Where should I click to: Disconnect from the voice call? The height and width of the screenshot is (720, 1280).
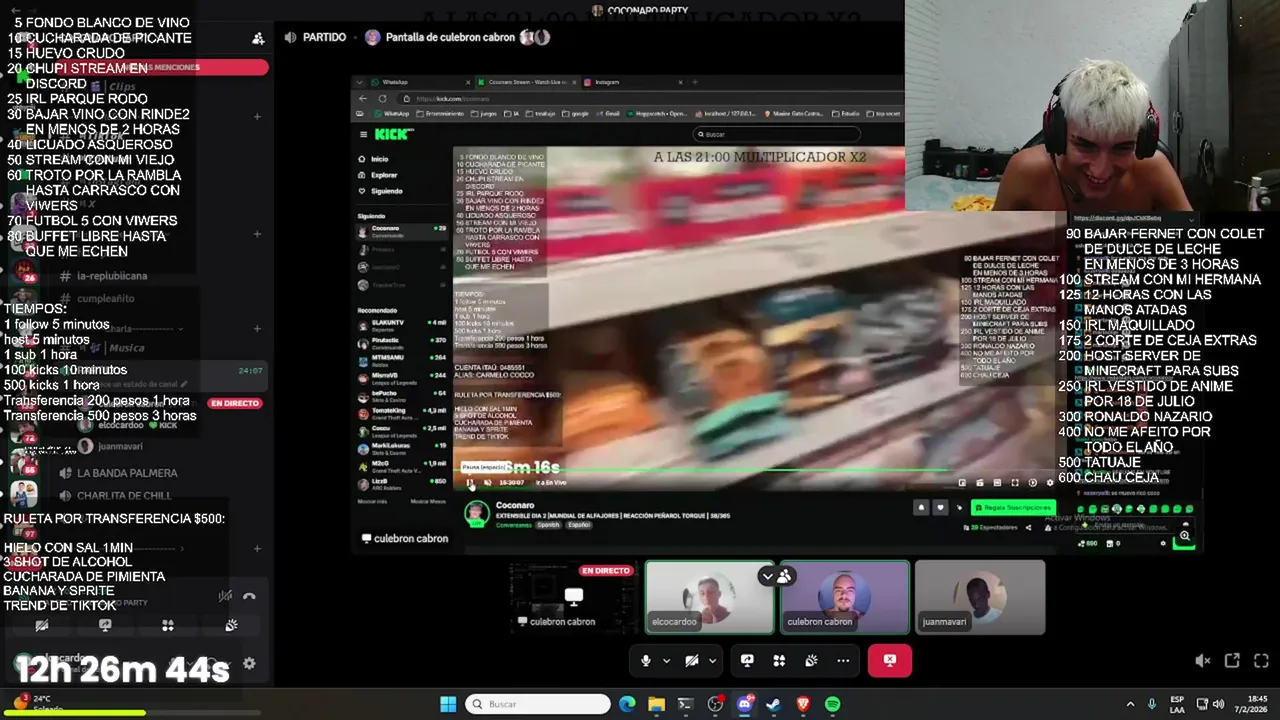(890, 661)
